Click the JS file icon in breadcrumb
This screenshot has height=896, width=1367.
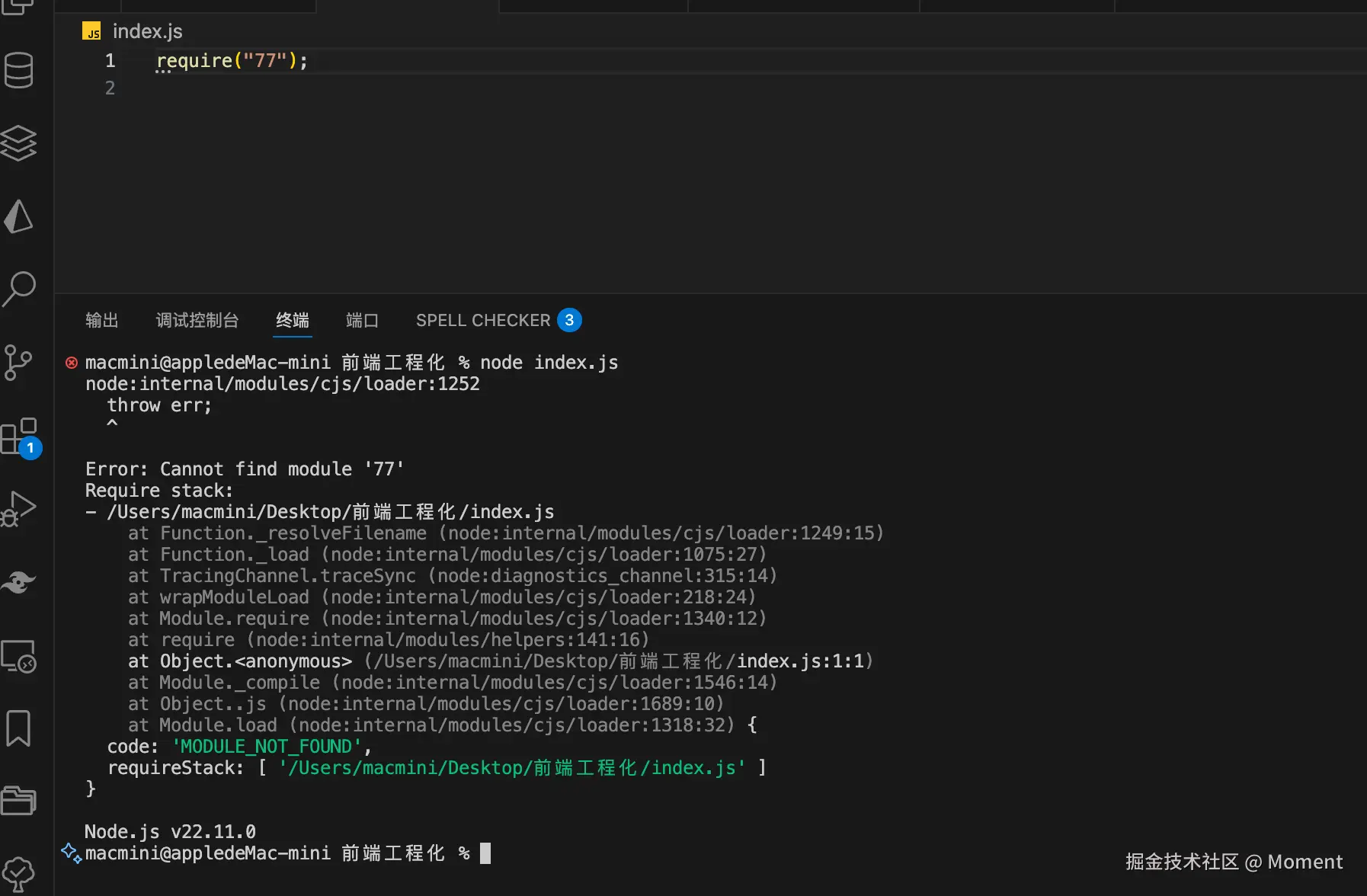pyautogui.click(x=92, y=31)
